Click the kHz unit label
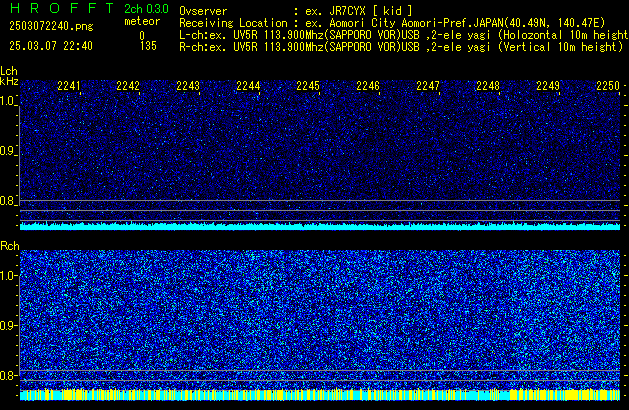 point(9,81)
